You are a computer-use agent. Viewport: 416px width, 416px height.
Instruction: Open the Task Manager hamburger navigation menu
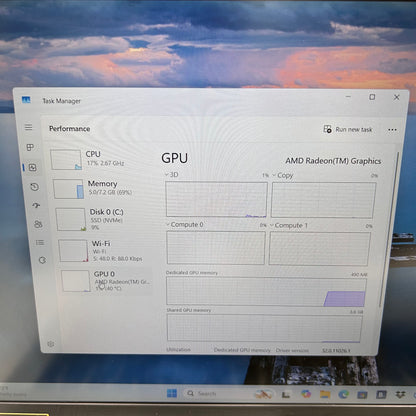coord(29,127)
